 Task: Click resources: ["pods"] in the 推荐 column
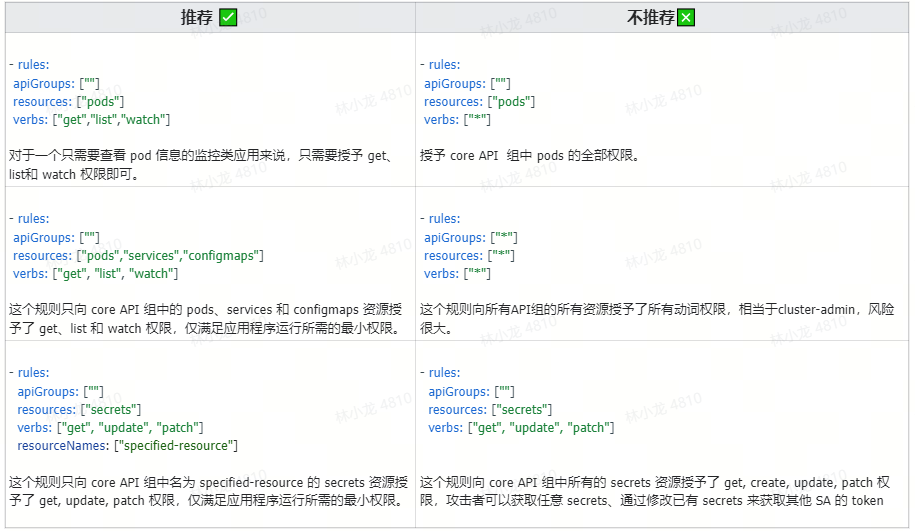pyautogui.click(x=68, y=102)
